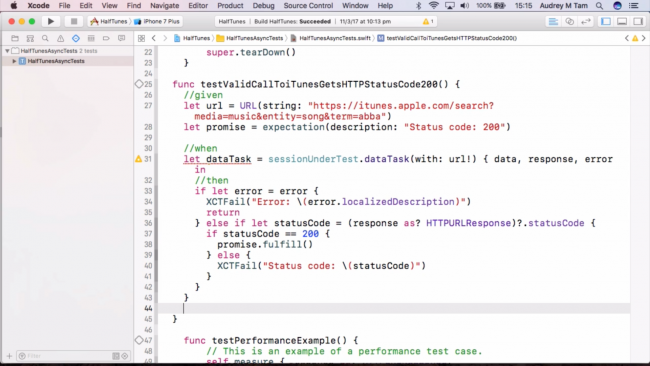
Task: Open the Xcode application menu
Action: pos(39,5)
